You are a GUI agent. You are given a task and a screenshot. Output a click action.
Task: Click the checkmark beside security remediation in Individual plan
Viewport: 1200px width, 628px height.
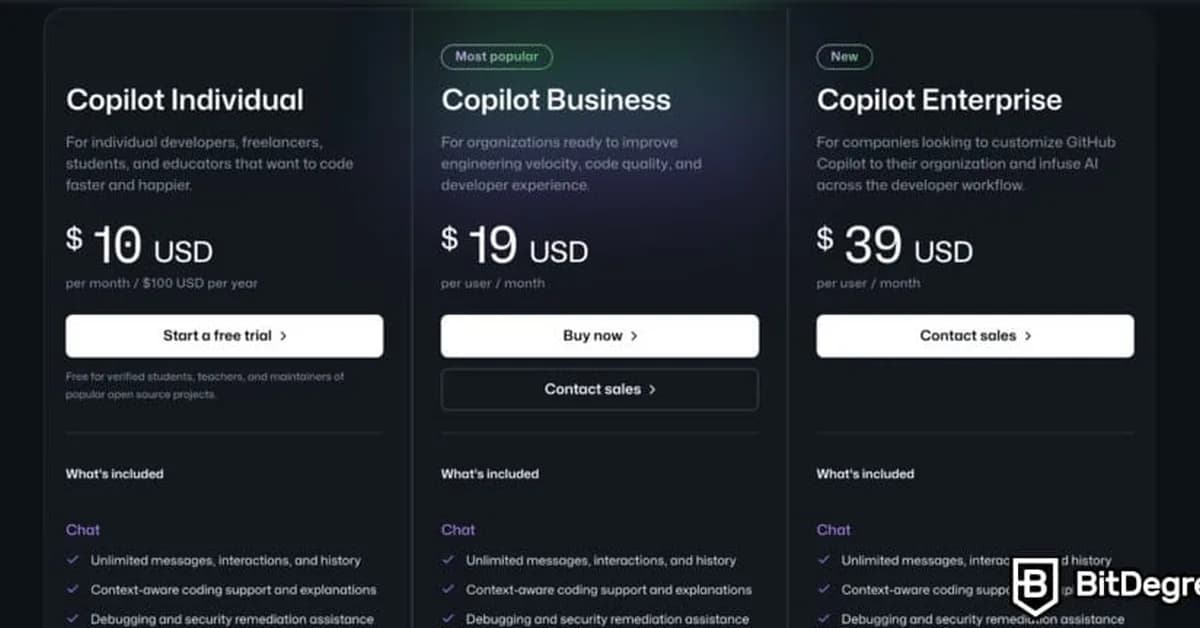(x=70, y=618)
